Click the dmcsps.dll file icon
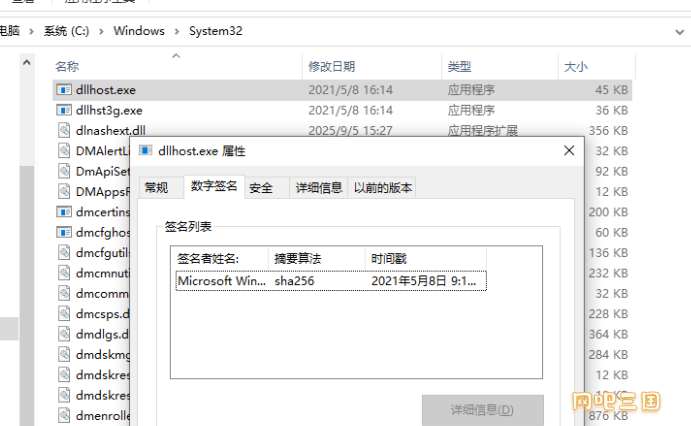This screenshot has height=426, width=691. click(64, 314)
